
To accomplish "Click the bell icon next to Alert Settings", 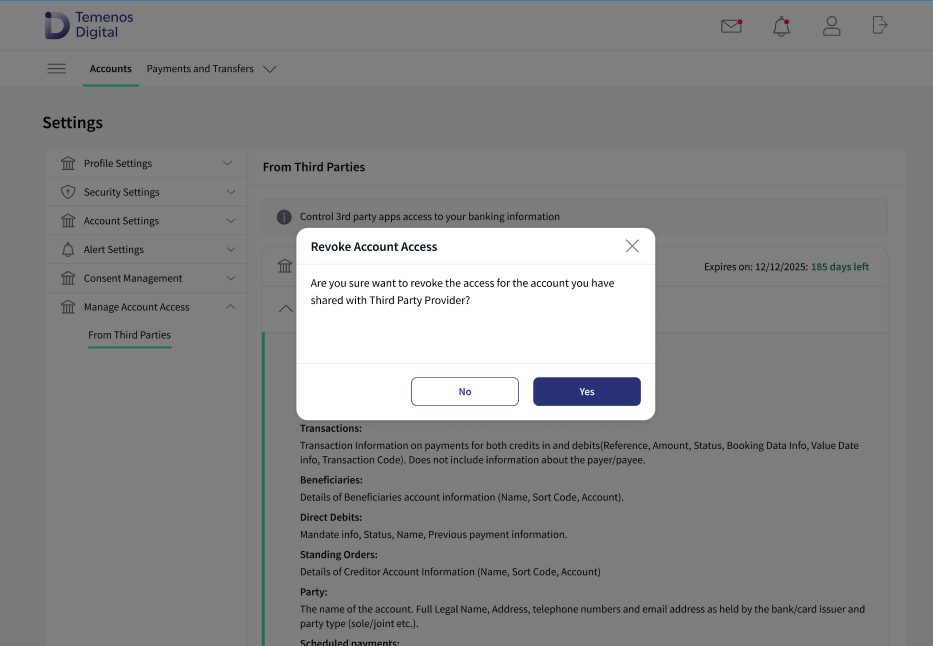I will (x=68, y=249).
